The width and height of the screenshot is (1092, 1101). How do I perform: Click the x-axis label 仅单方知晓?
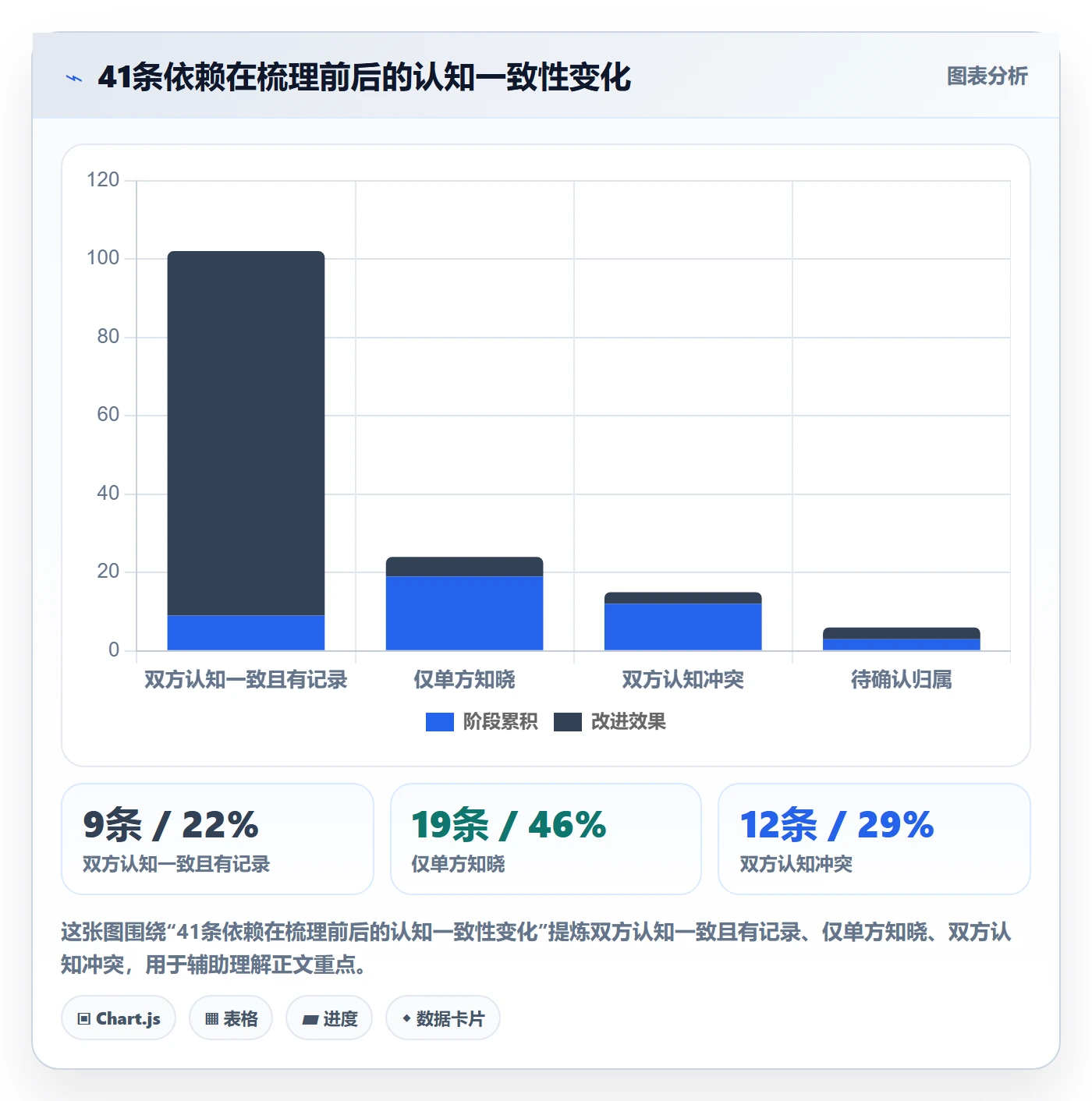pos(464,680)
